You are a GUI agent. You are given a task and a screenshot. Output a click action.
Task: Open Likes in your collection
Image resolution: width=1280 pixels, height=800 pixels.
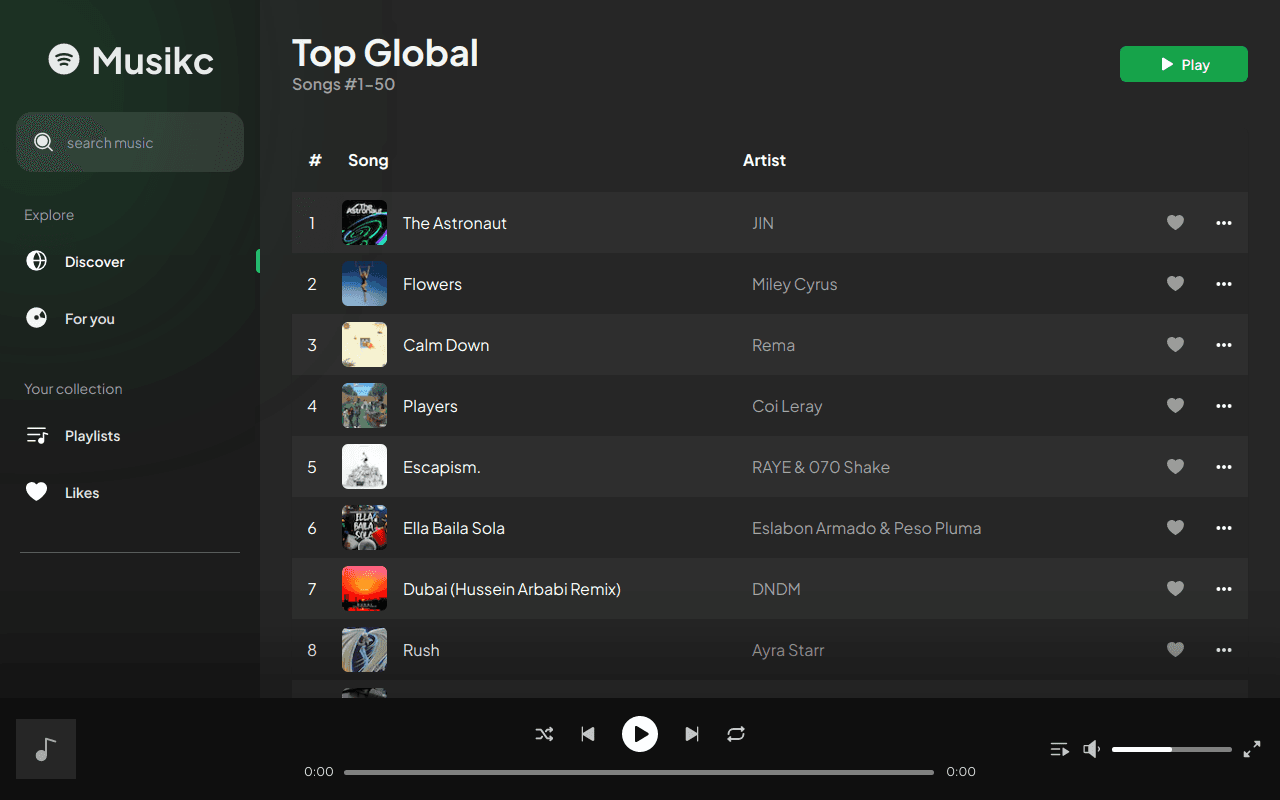coord(62,493)
